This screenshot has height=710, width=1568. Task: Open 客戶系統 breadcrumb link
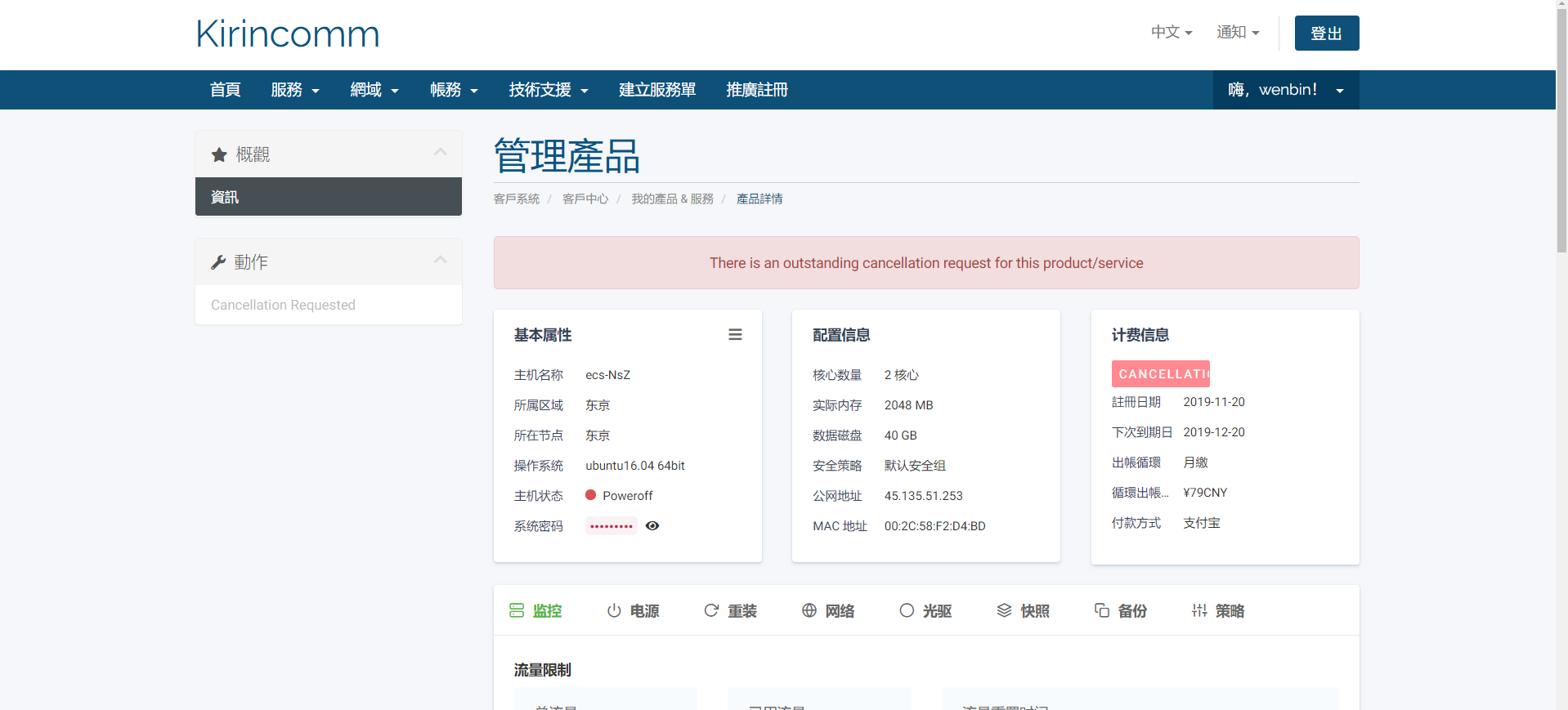tap(517, 199)
